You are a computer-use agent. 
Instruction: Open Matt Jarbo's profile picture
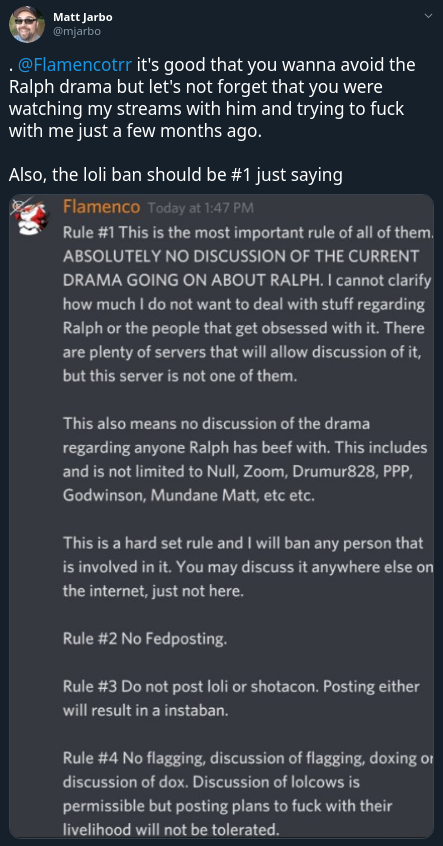click(27, 24)
